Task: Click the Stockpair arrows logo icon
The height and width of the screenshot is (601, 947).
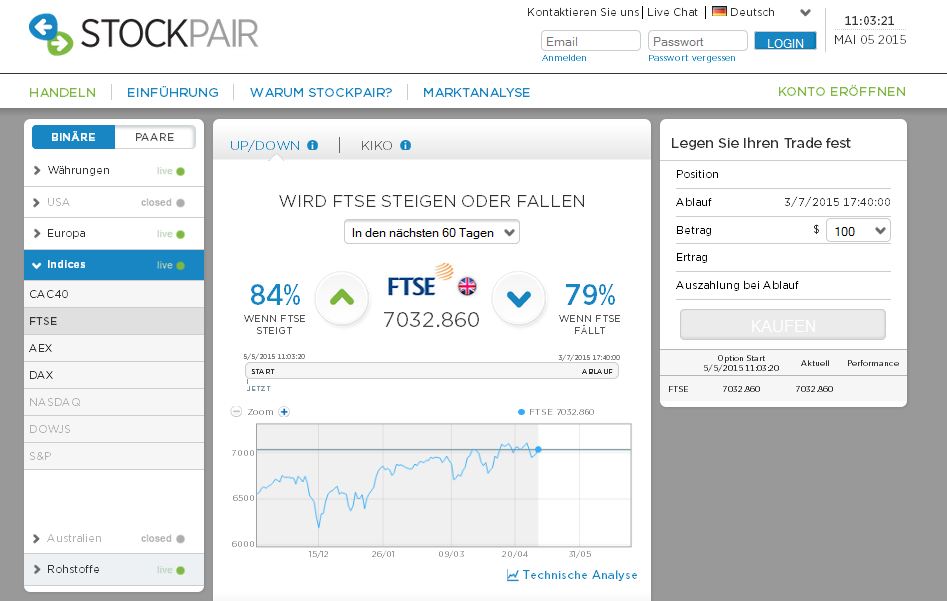Action: click(51, 34)
